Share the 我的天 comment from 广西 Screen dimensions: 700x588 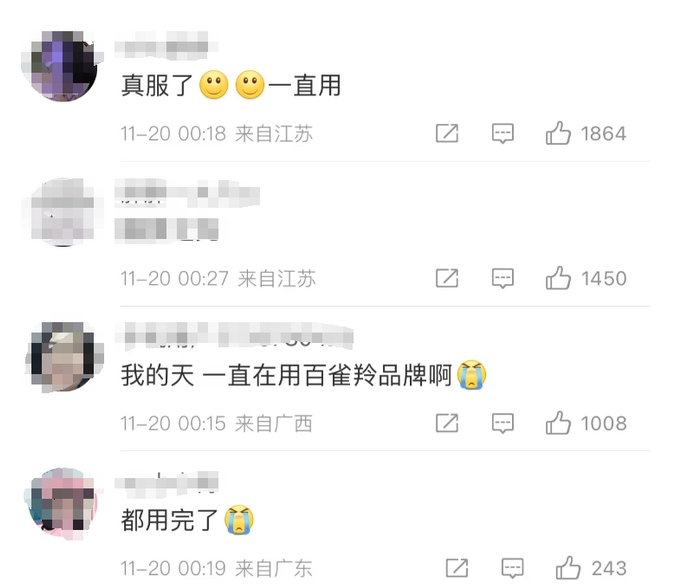[x=447, y=423]
